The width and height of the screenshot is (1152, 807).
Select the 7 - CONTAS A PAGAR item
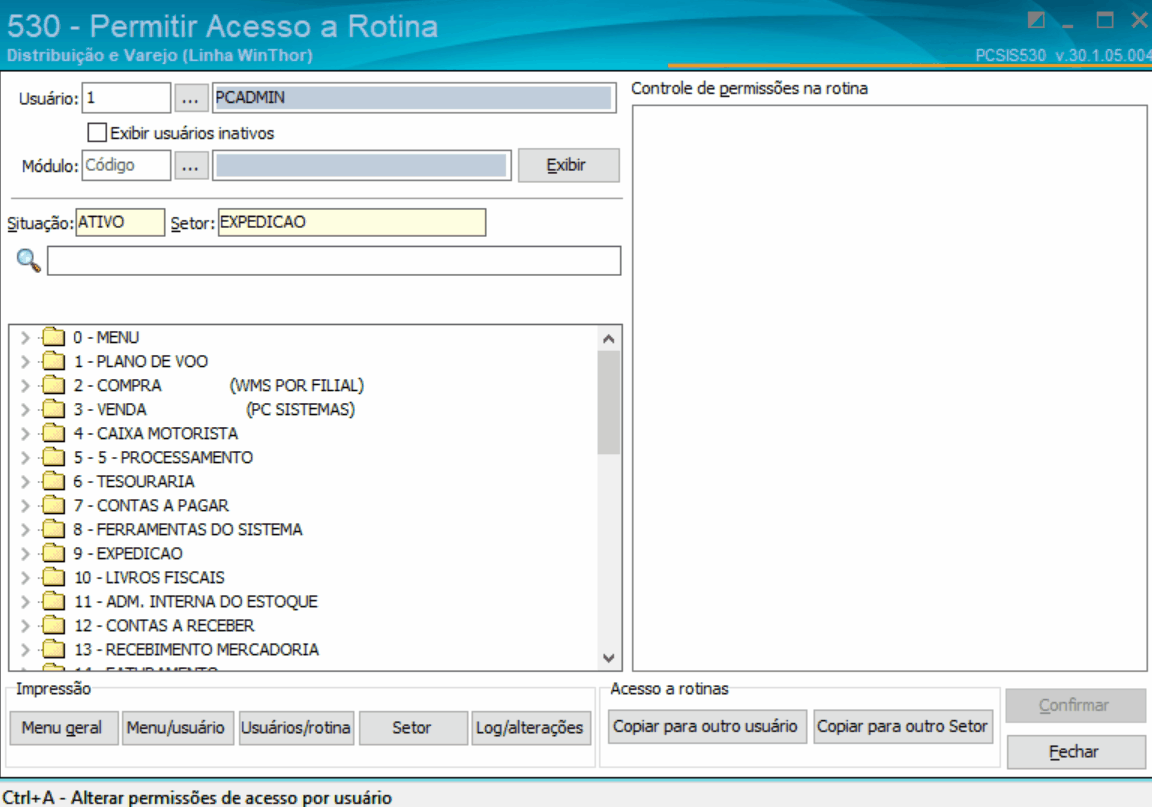(151, 505)
